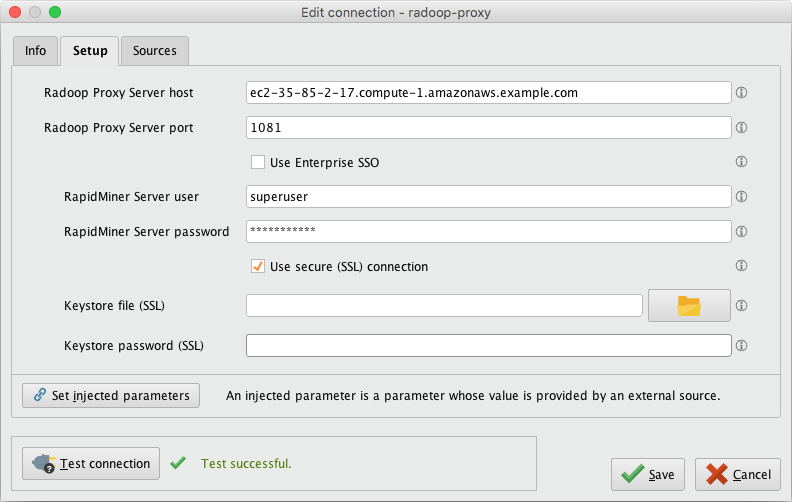Save the connection settings

pyautogui.click(x=648, y=474)
